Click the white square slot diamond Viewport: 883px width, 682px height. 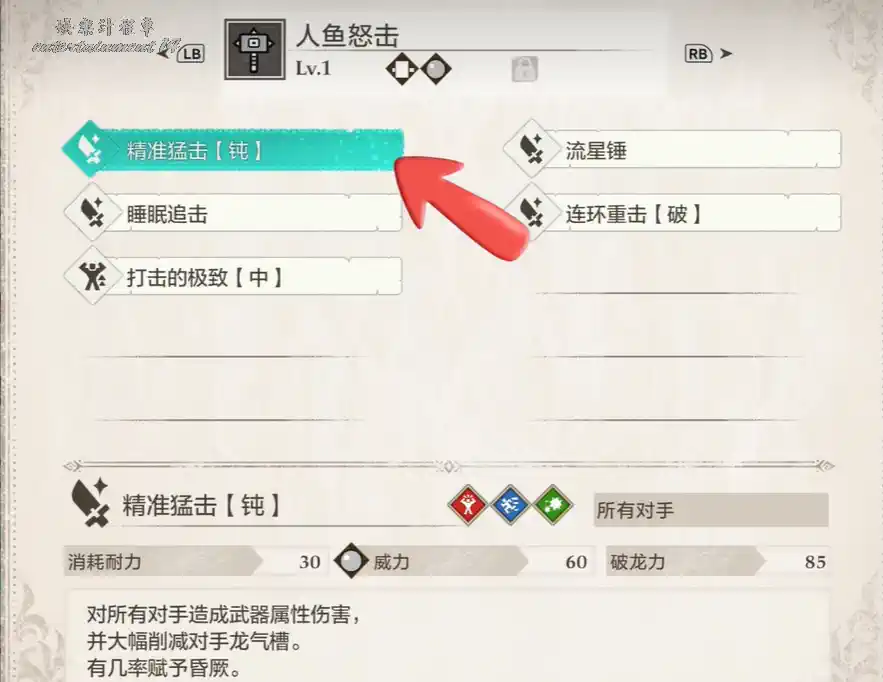coord(402,69)
